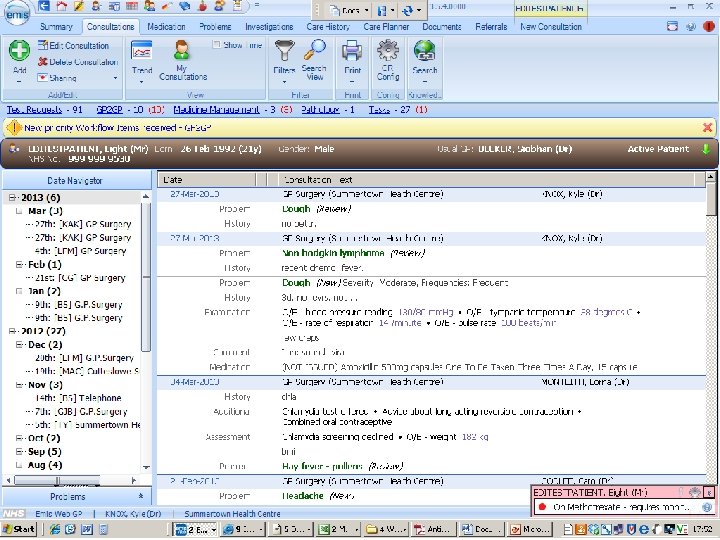
Task: Click the red alert icon at top right
Action: pyautogui.click(x=709, y=27)
